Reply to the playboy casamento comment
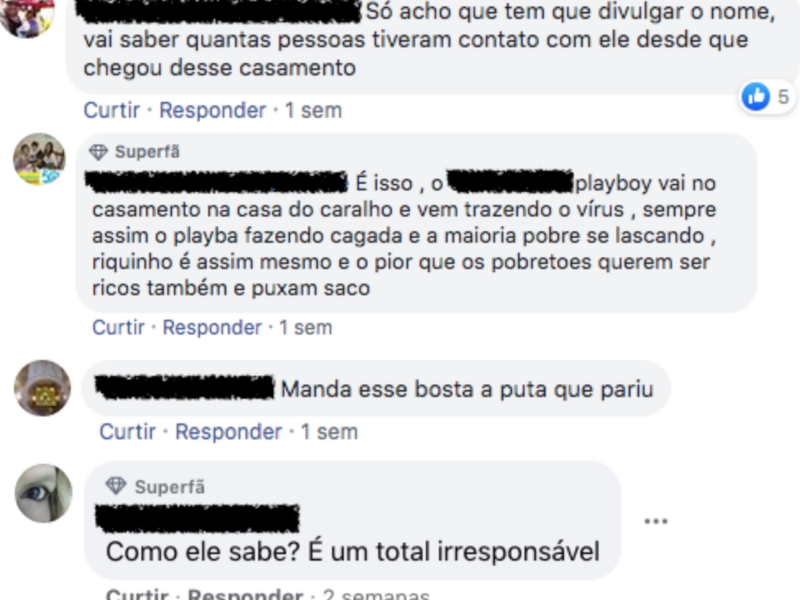Viewport: 800px width, 600px height. click(x=212, y=327)
